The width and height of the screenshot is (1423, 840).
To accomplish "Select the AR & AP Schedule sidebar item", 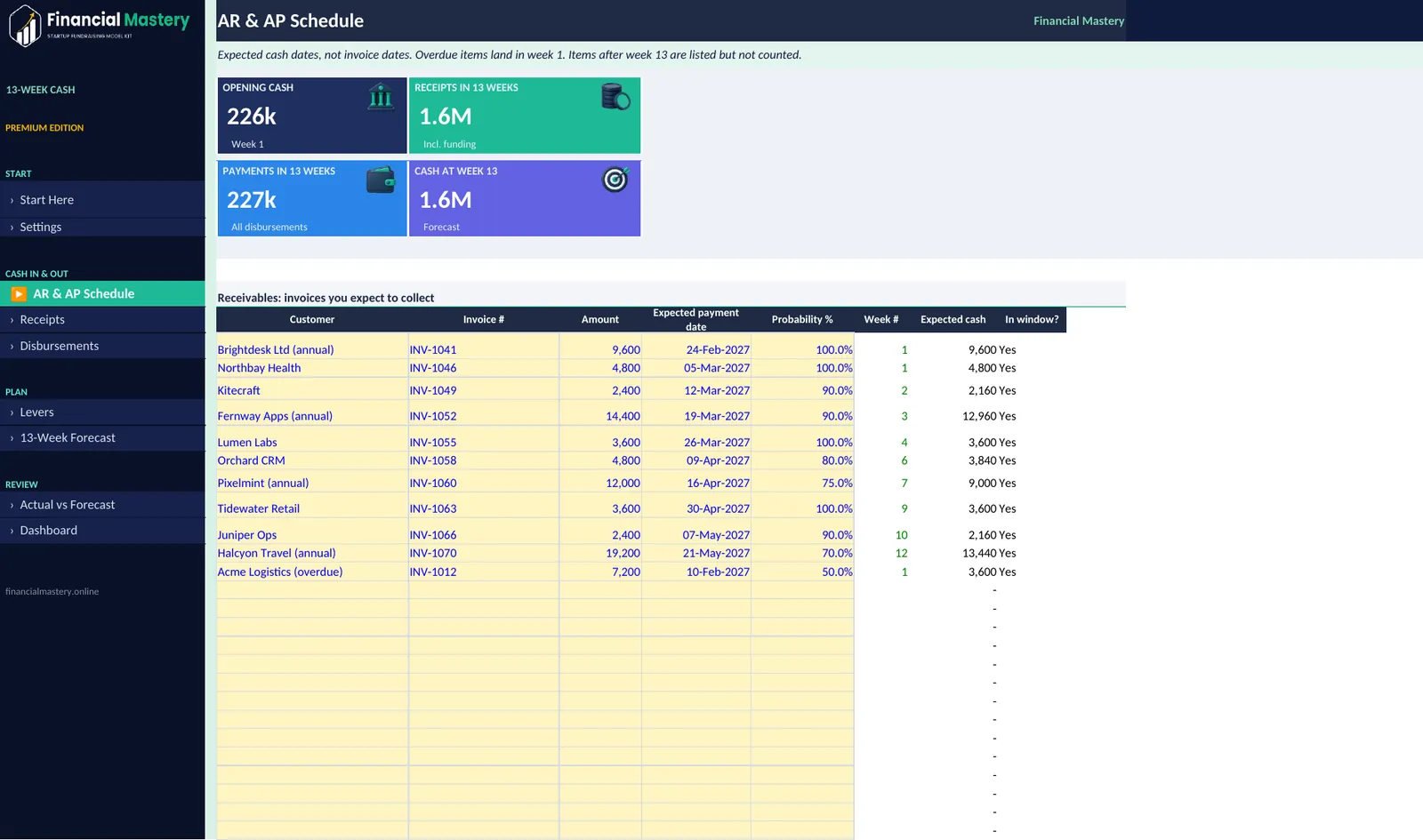I will (102, 293).
